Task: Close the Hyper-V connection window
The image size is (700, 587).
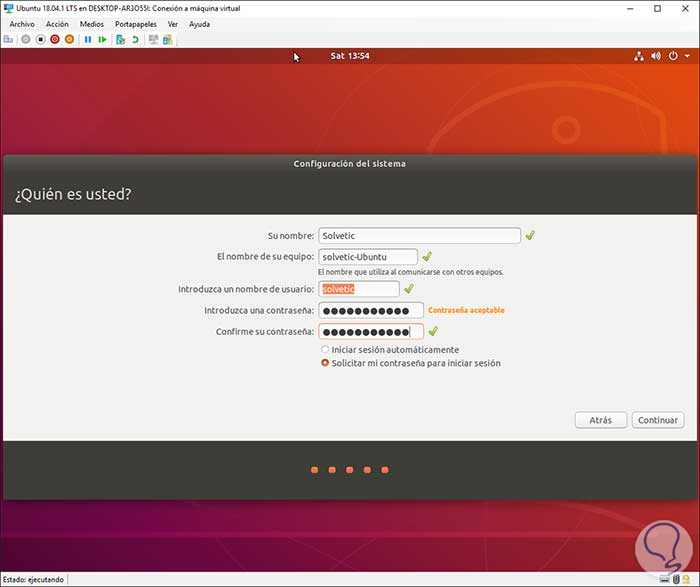Action: pos(685,8)
